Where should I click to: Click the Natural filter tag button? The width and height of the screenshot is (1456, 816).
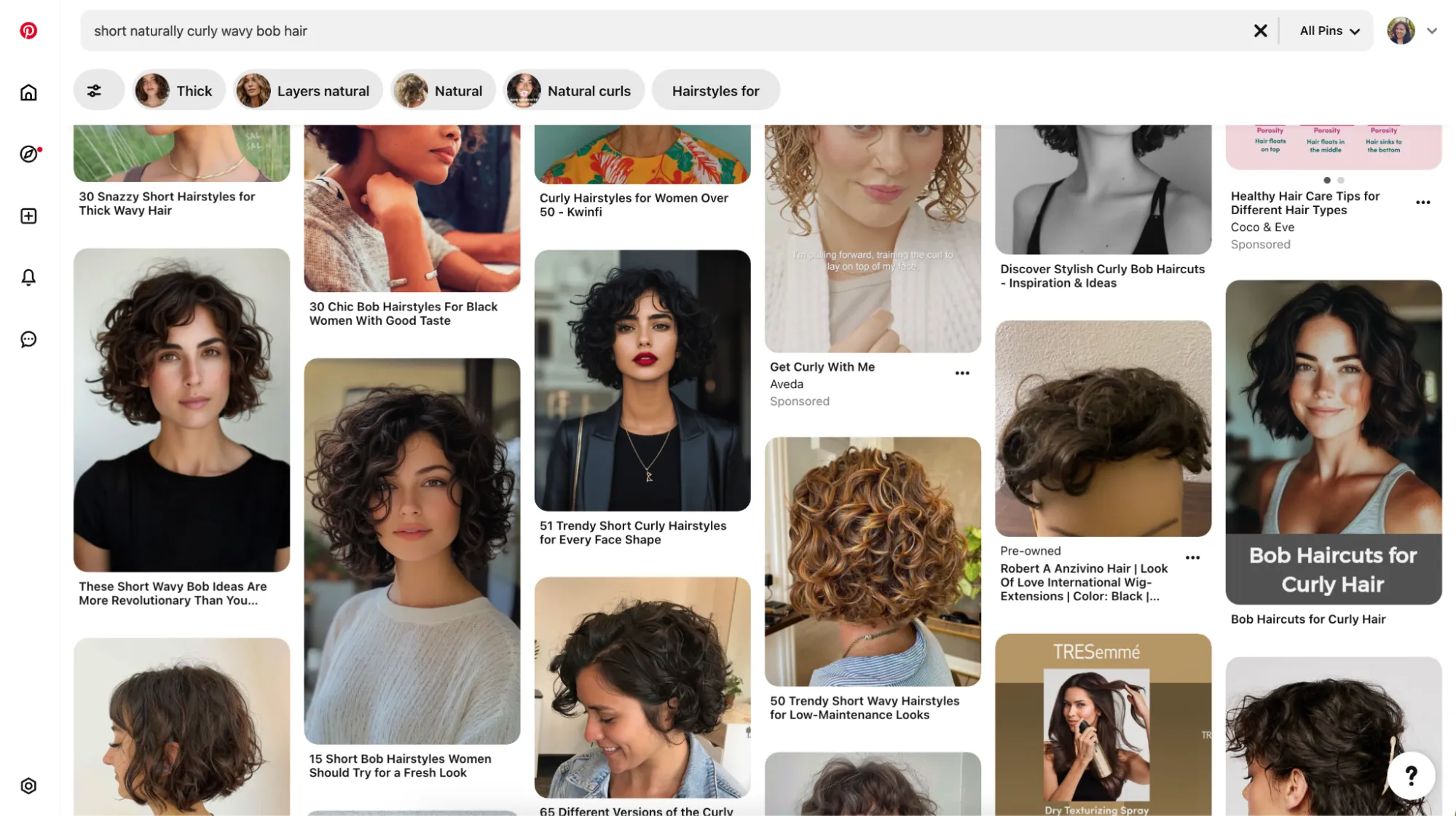pyautogui.click(x=442, y=91)
